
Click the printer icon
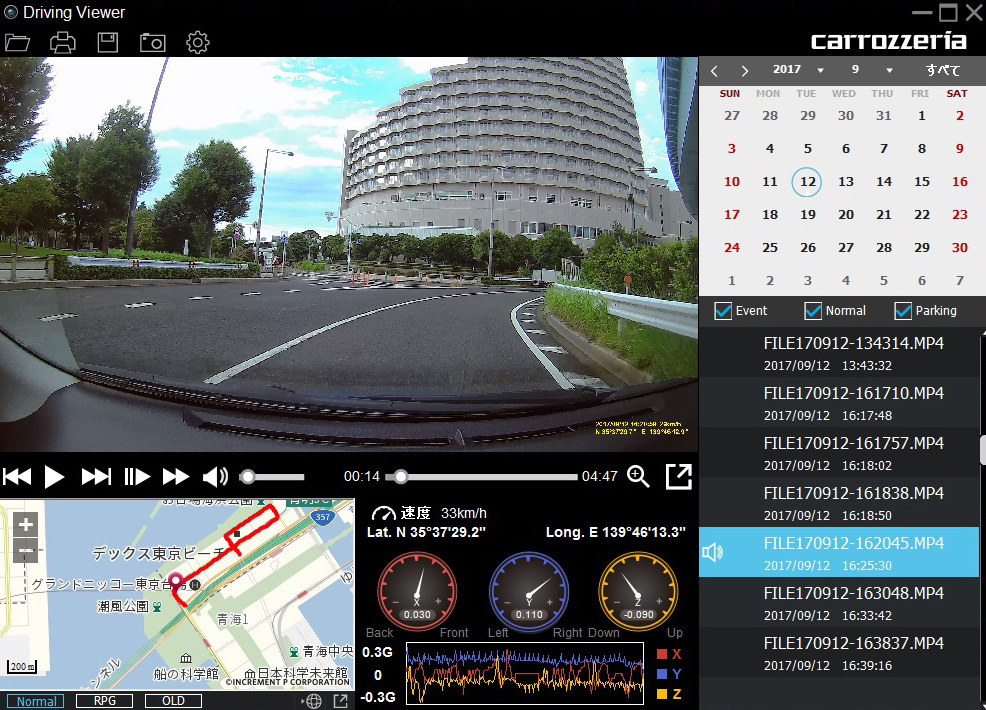63,42
